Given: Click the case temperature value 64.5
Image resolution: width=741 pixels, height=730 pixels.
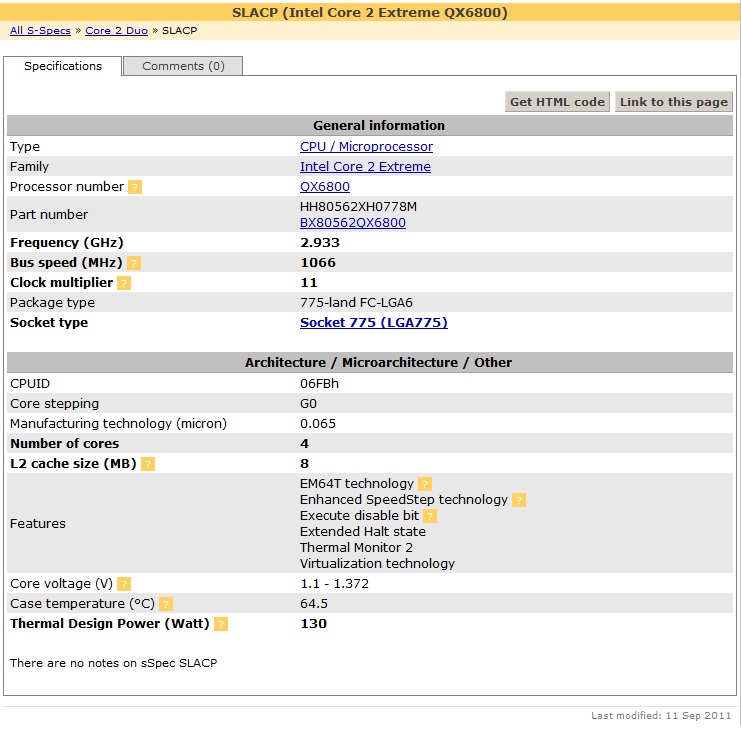Looking at the screenshot, I should pos(314,603).
